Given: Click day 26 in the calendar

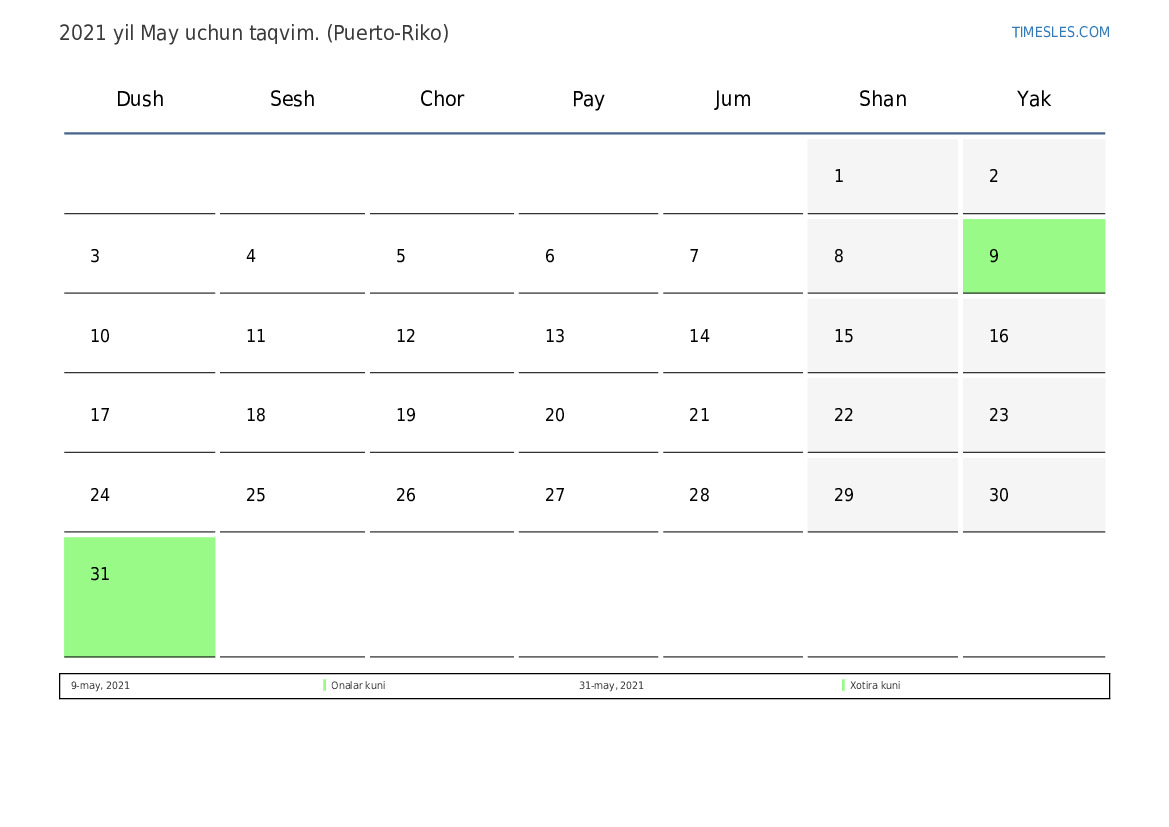Looking at the screenshot, I should (x=441, y=495).
